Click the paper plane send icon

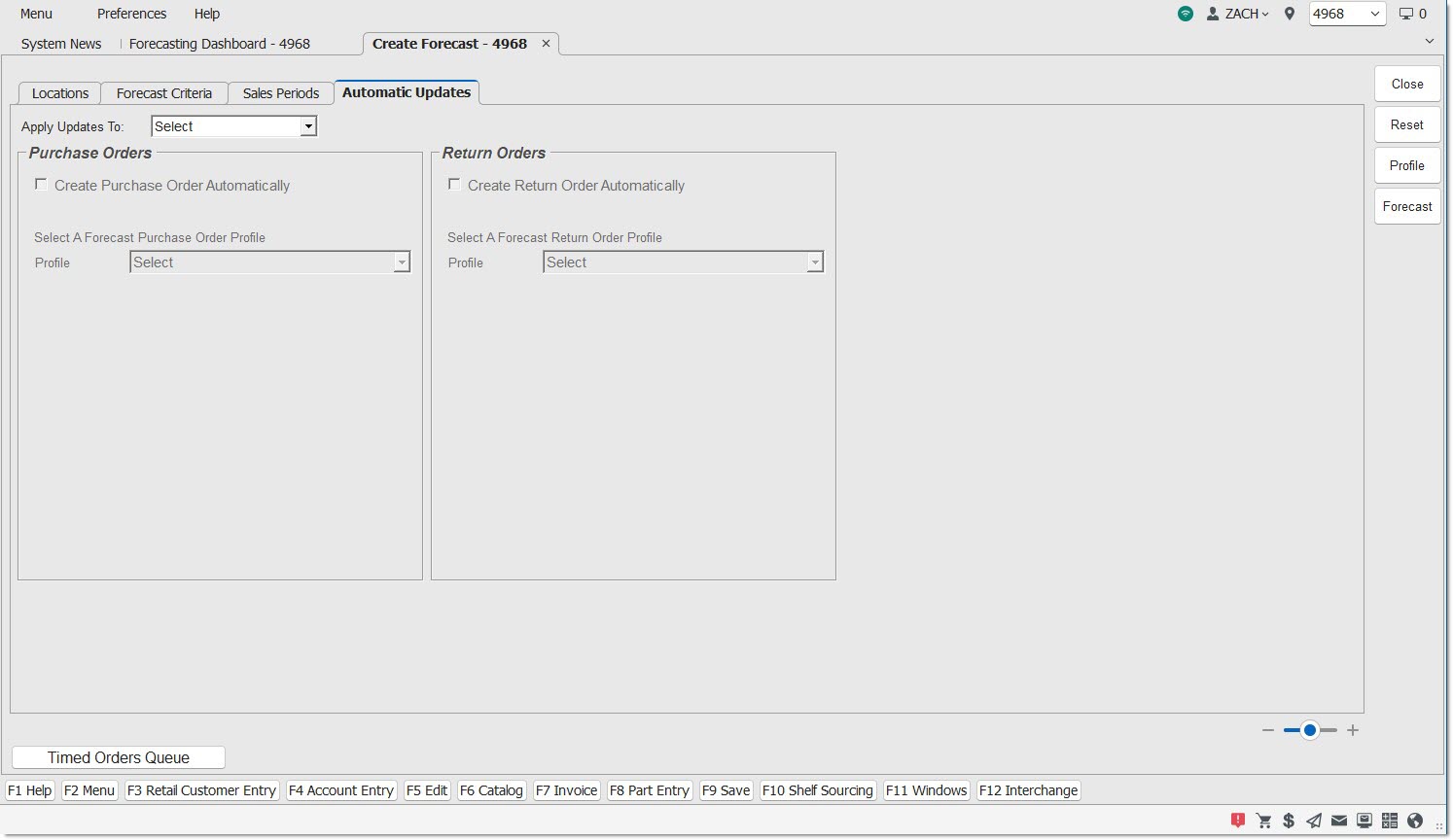tap(1314, 821)
